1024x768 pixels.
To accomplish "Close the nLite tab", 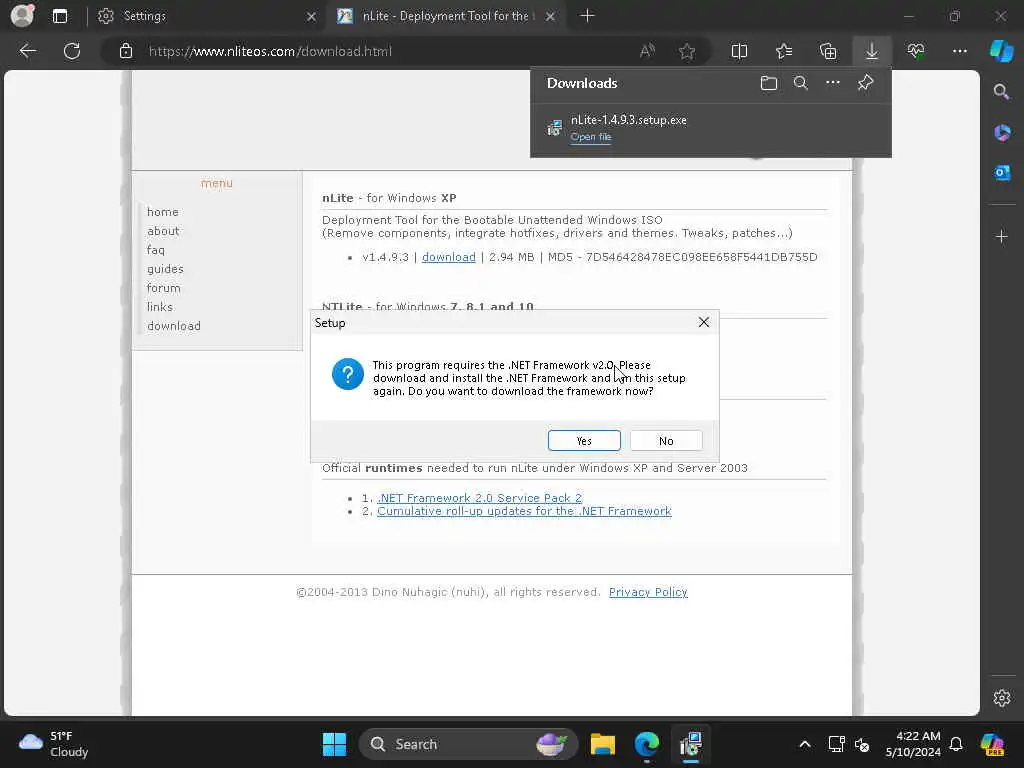I will (551, 16).
